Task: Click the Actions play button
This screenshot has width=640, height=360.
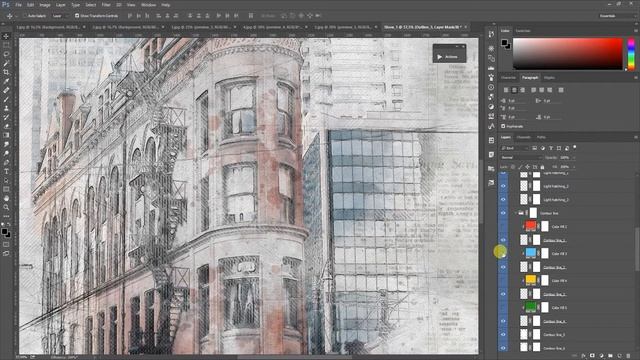Action: [x=440, y=57]
